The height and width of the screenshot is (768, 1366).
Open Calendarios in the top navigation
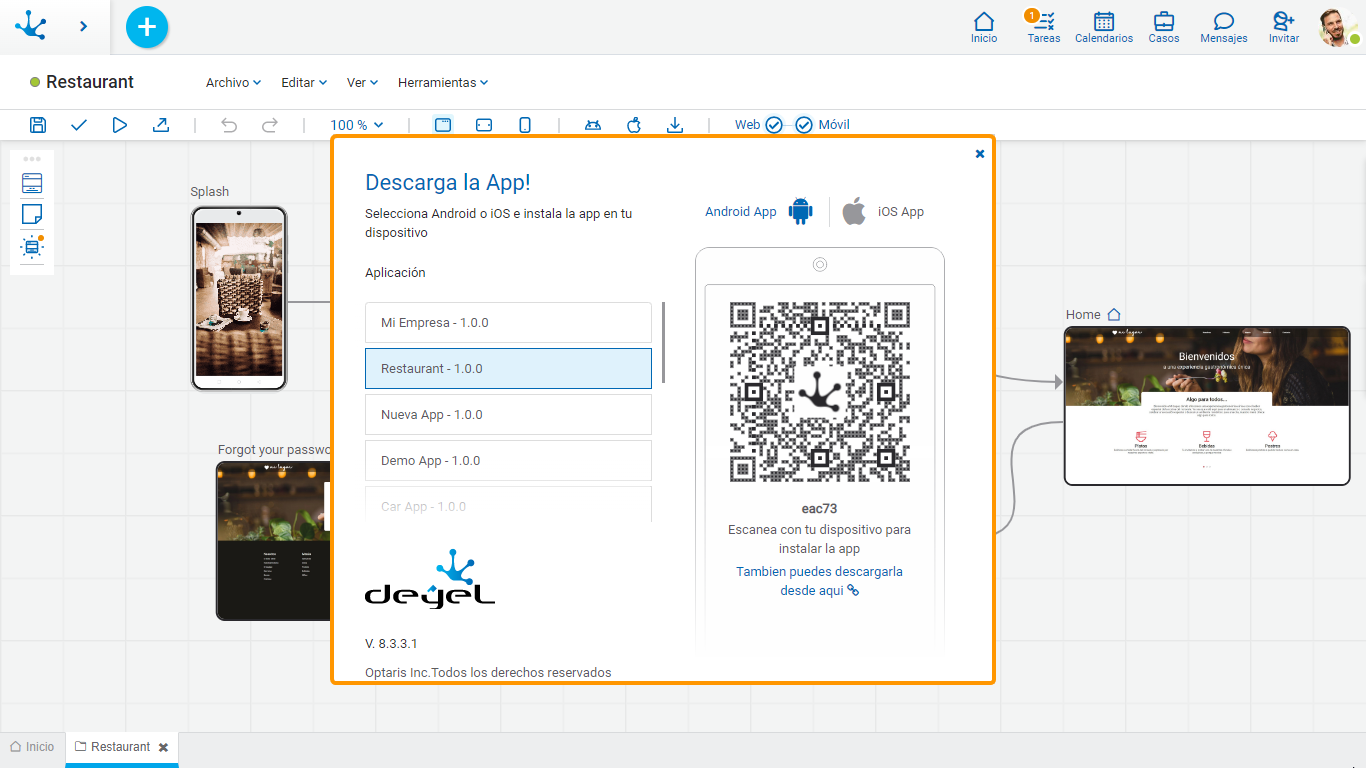pyautogui.click(x=1104, y=28)
